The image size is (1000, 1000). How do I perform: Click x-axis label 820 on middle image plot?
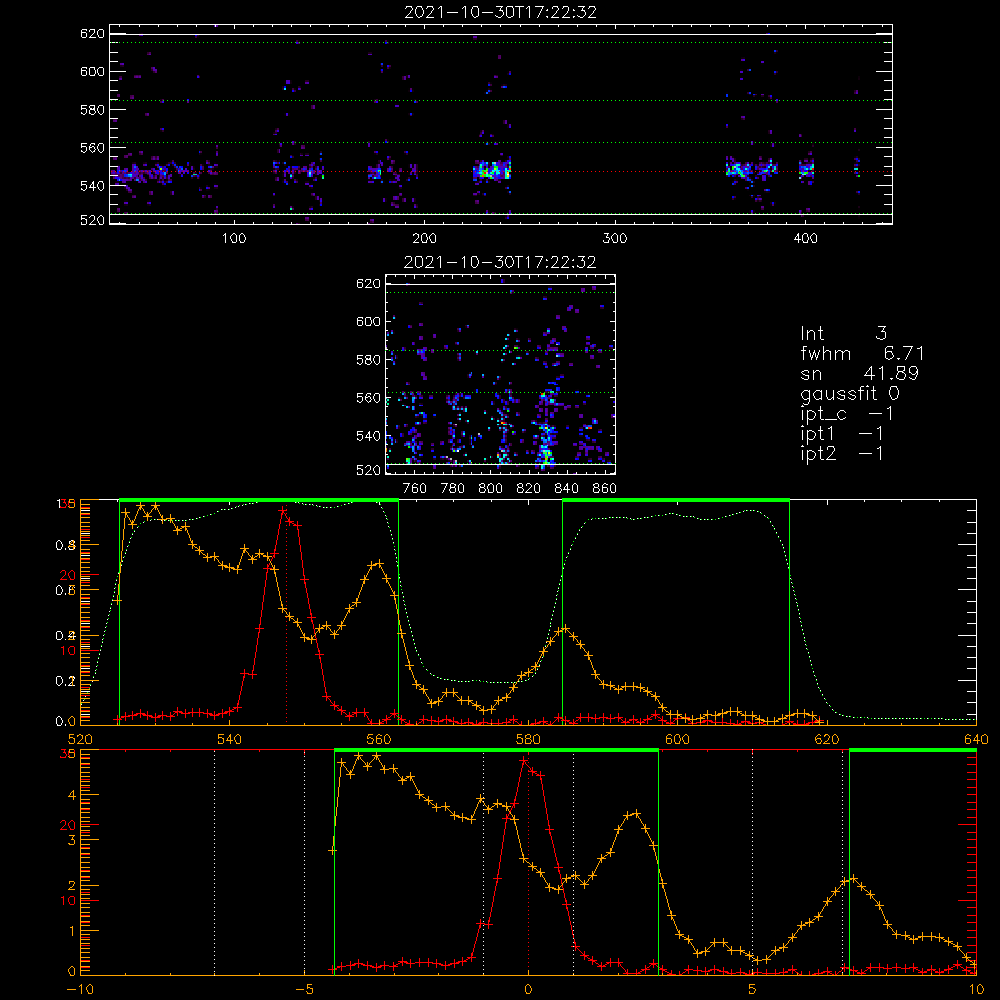(528, 489)
